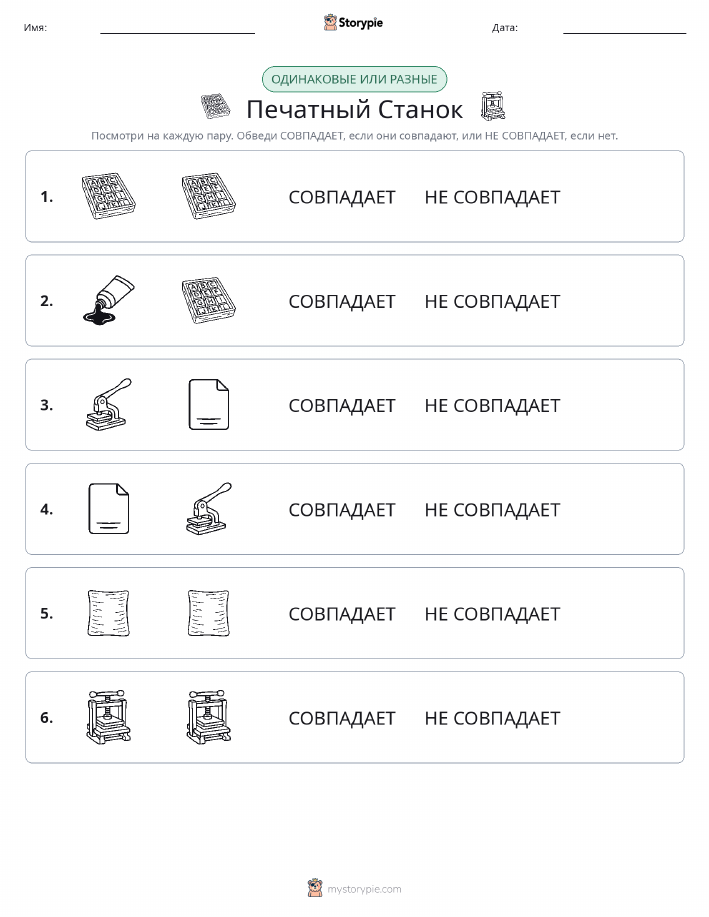Click the Storypie logo at the top
The width and height of the screenshot is (709, 917).
353,23
